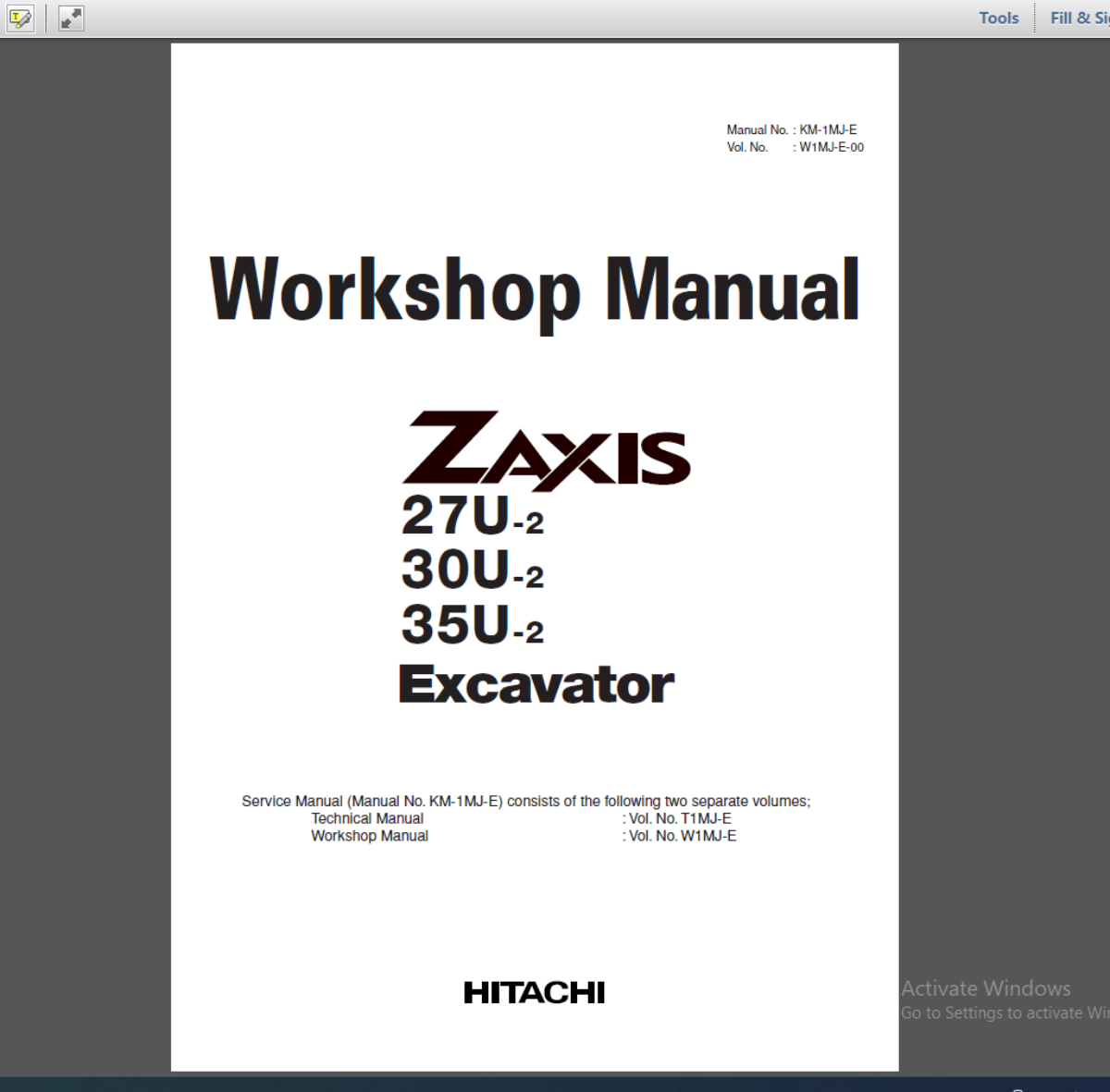The image size is (1110, 1092).
Task: Open the Fill & Sign pane
Action: tap(1079, 18)
